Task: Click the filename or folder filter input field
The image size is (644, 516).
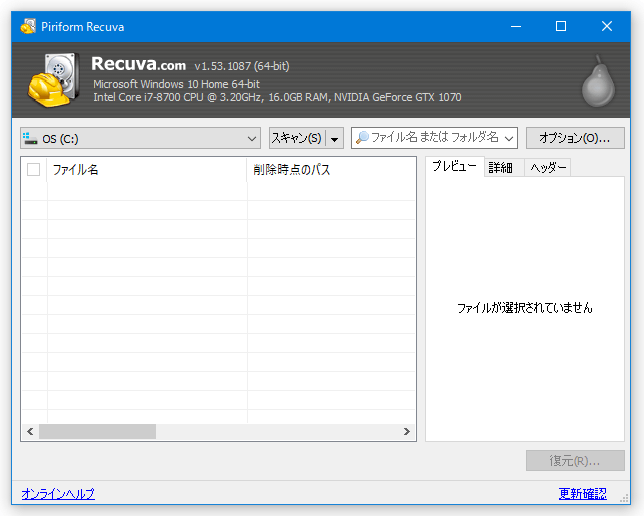Action: click(x=434, y=138)
